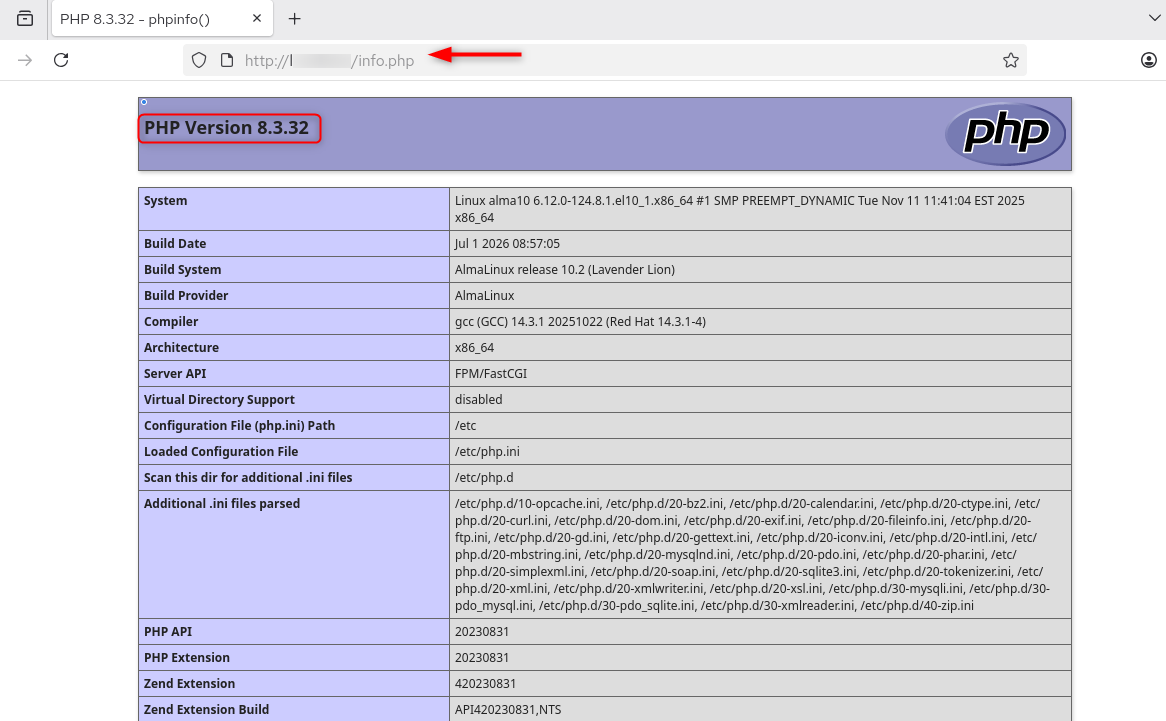Close the phpinfo() tab
1166x721 pixels.
pyautogui.click(x=257, y=19)
